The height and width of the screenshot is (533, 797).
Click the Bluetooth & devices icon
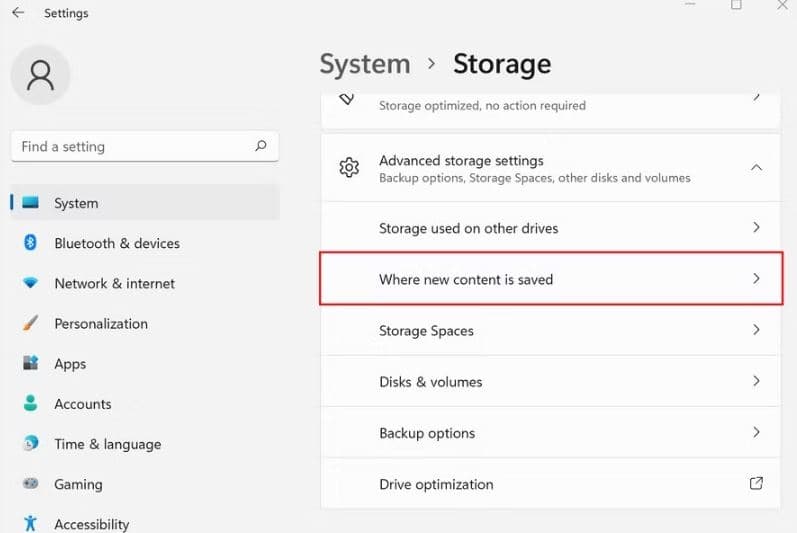31,243
